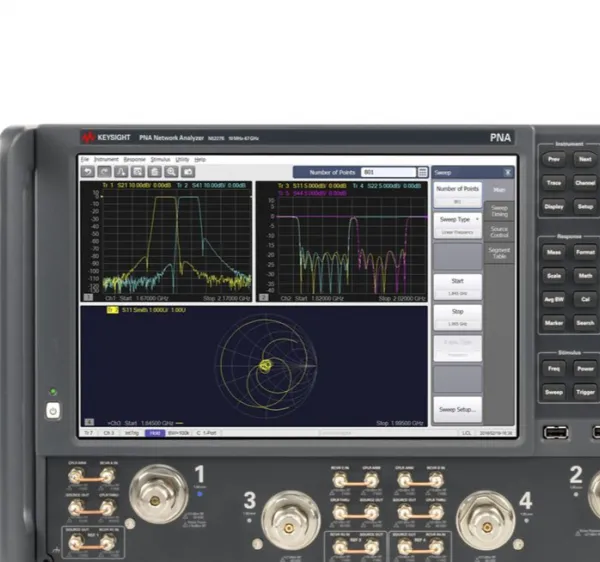Push the Search hardkey
The height and width of the screenshot is (562, 600).
coord(585,323)
